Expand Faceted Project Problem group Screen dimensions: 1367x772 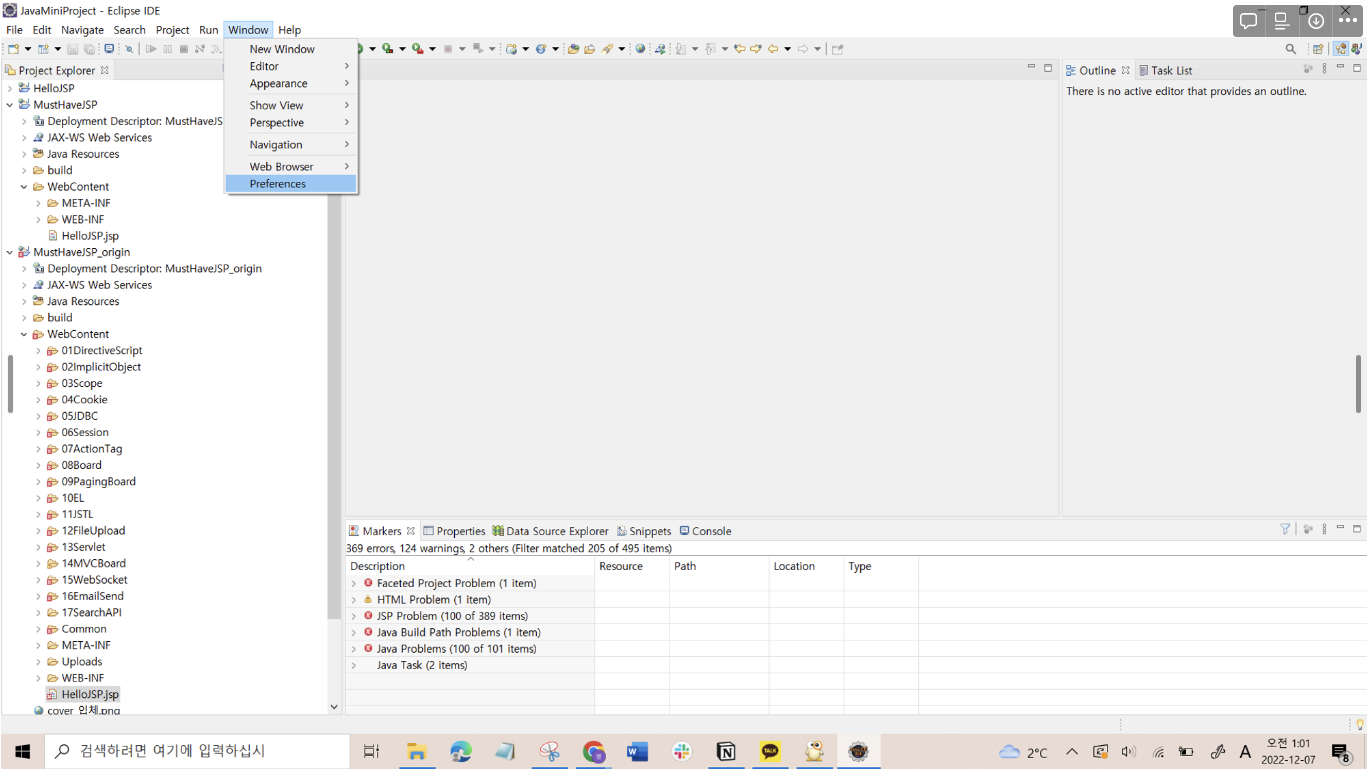pos(354,583)
